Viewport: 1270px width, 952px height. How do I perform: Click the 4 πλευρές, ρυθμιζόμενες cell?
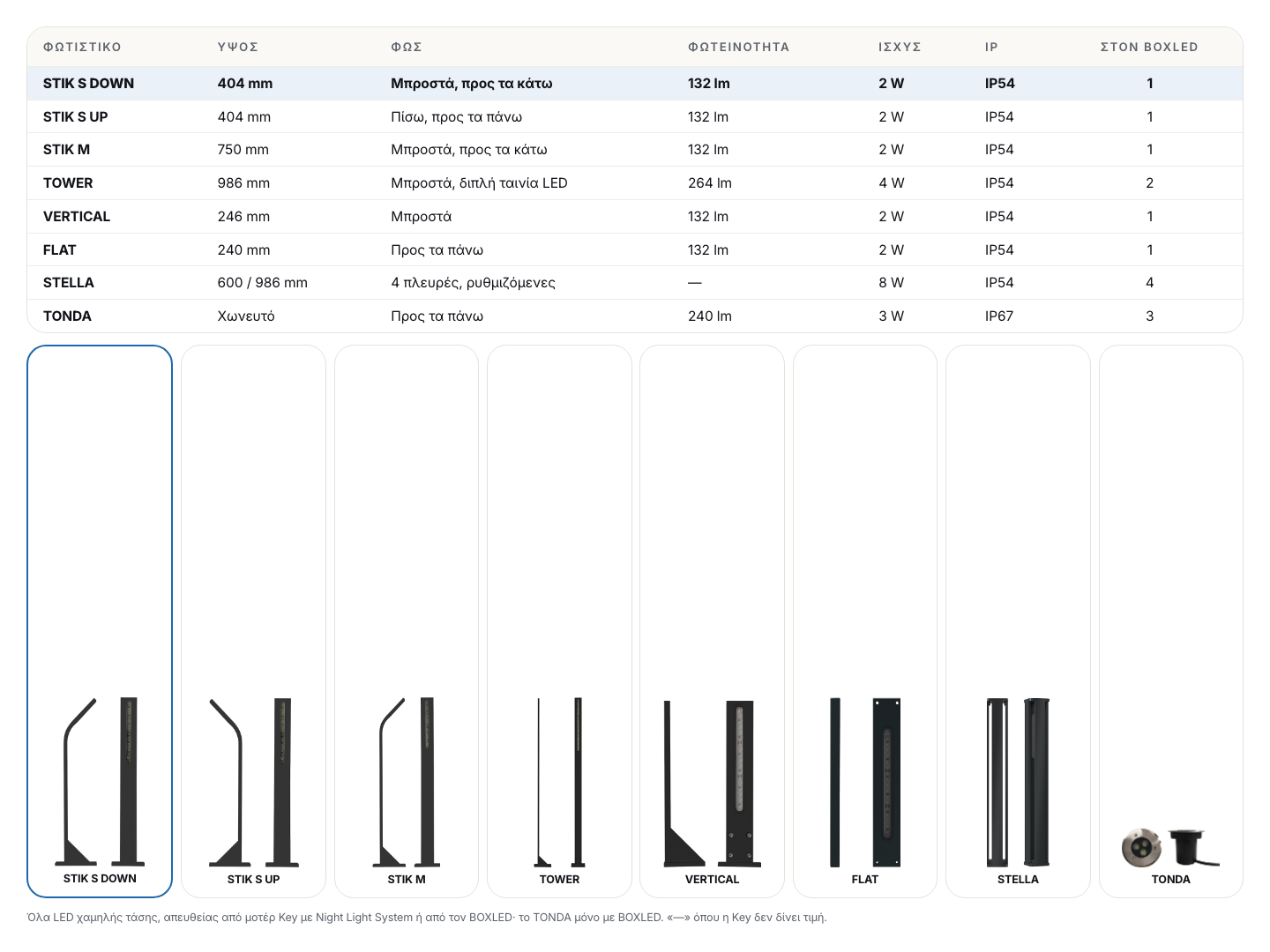click(x=473, y=283)
